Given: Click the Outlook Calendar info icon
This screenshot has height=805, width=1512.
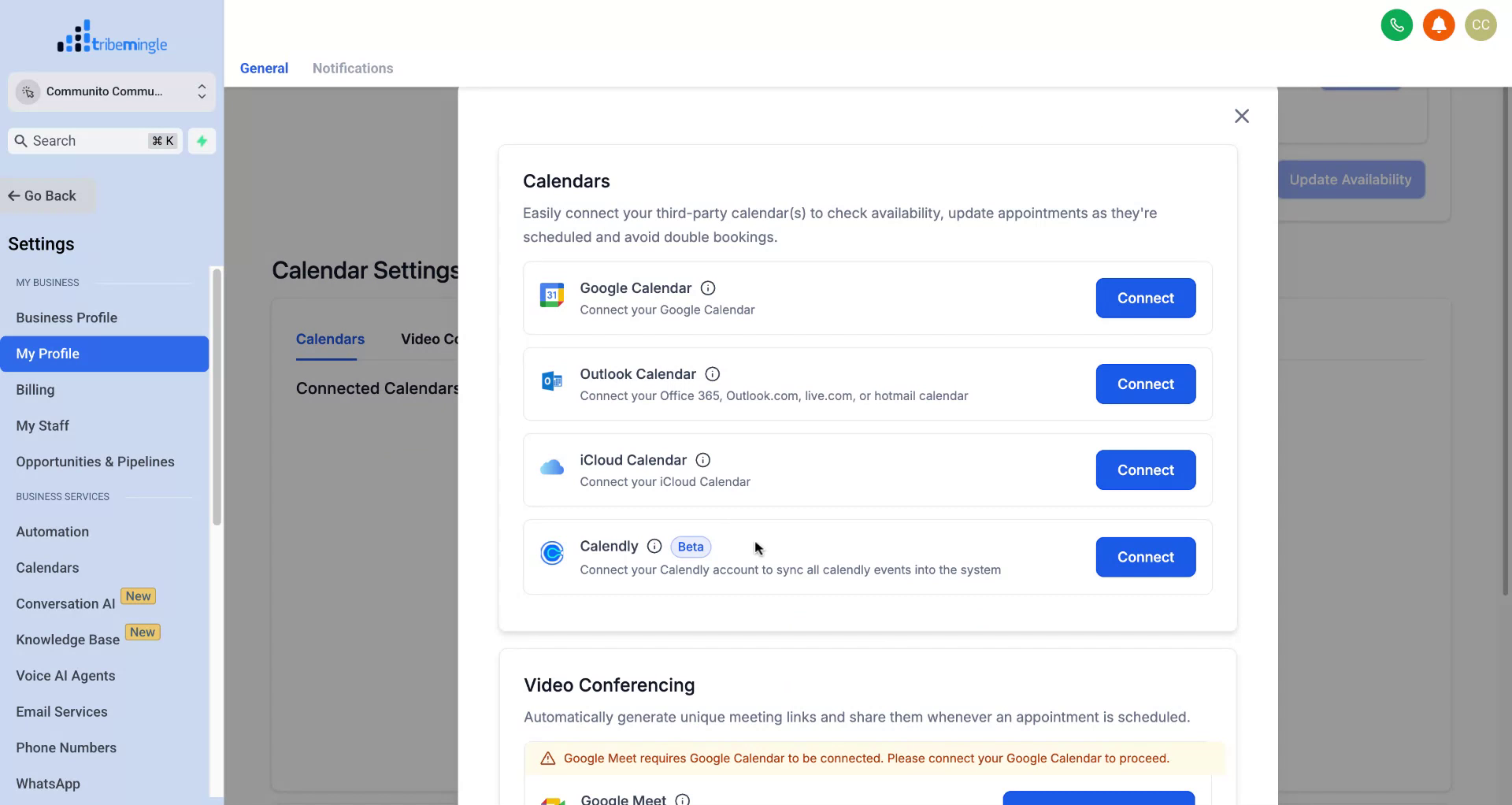Looking at the screenshot, I should [713, 374].
